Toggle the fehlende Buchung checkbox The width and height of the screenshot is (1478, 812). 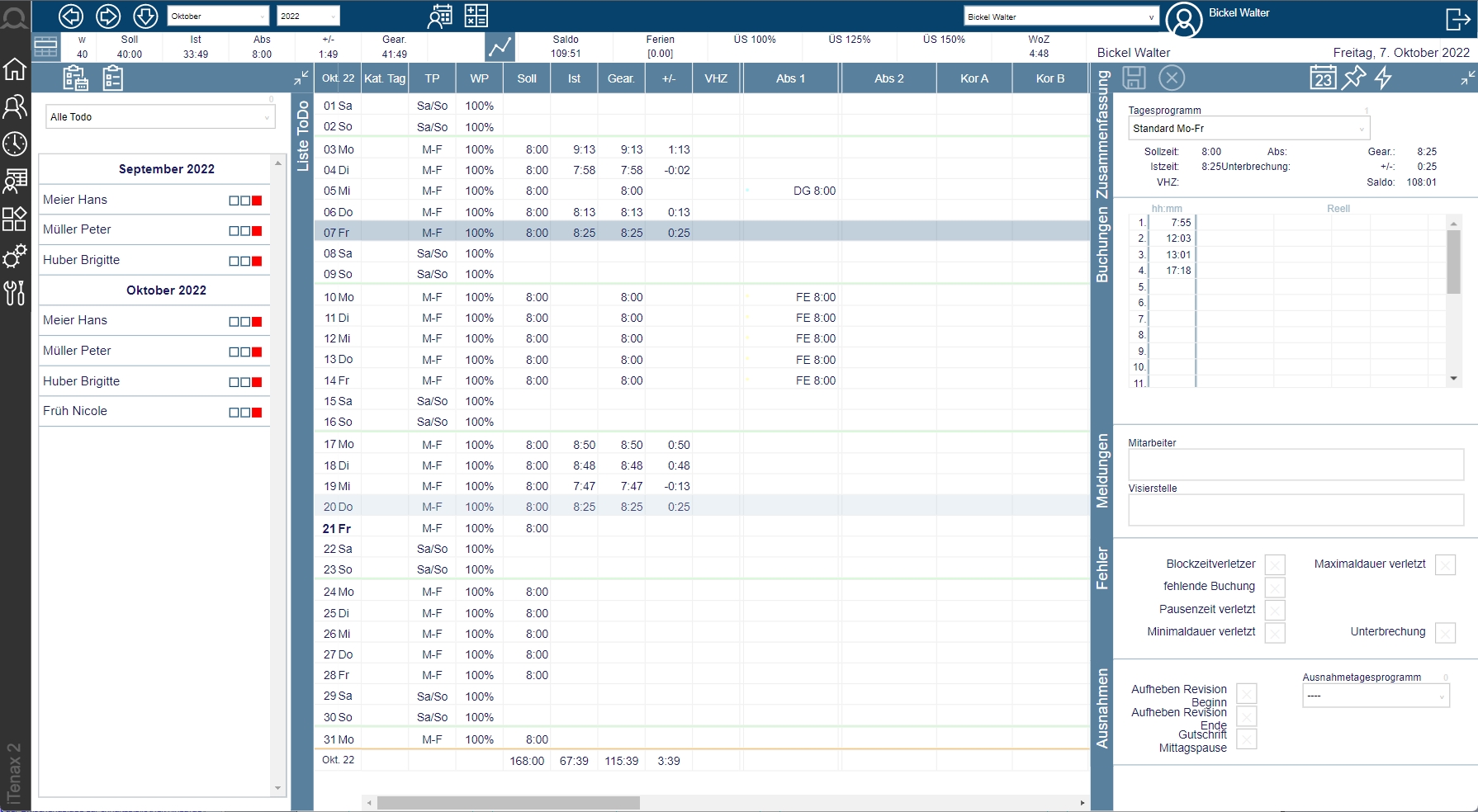[x=1275, y=588]
